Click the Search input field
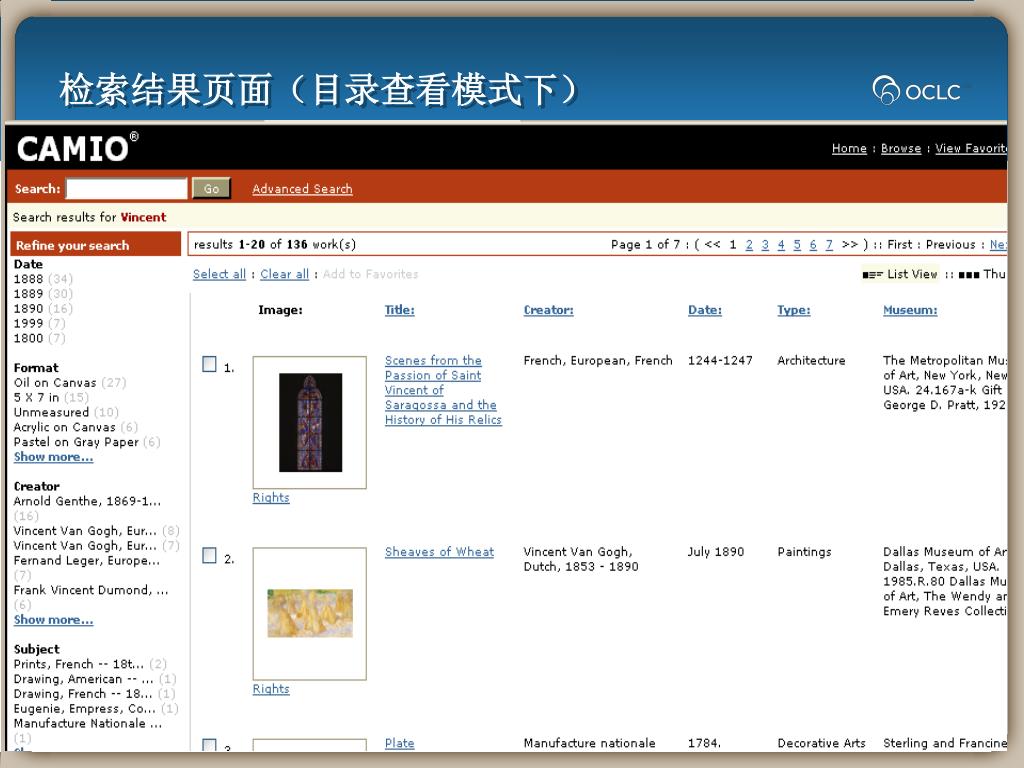Image resolution: width=1024 pixels, height=768 pixels. pyautogui.click(x=127, y=189)
